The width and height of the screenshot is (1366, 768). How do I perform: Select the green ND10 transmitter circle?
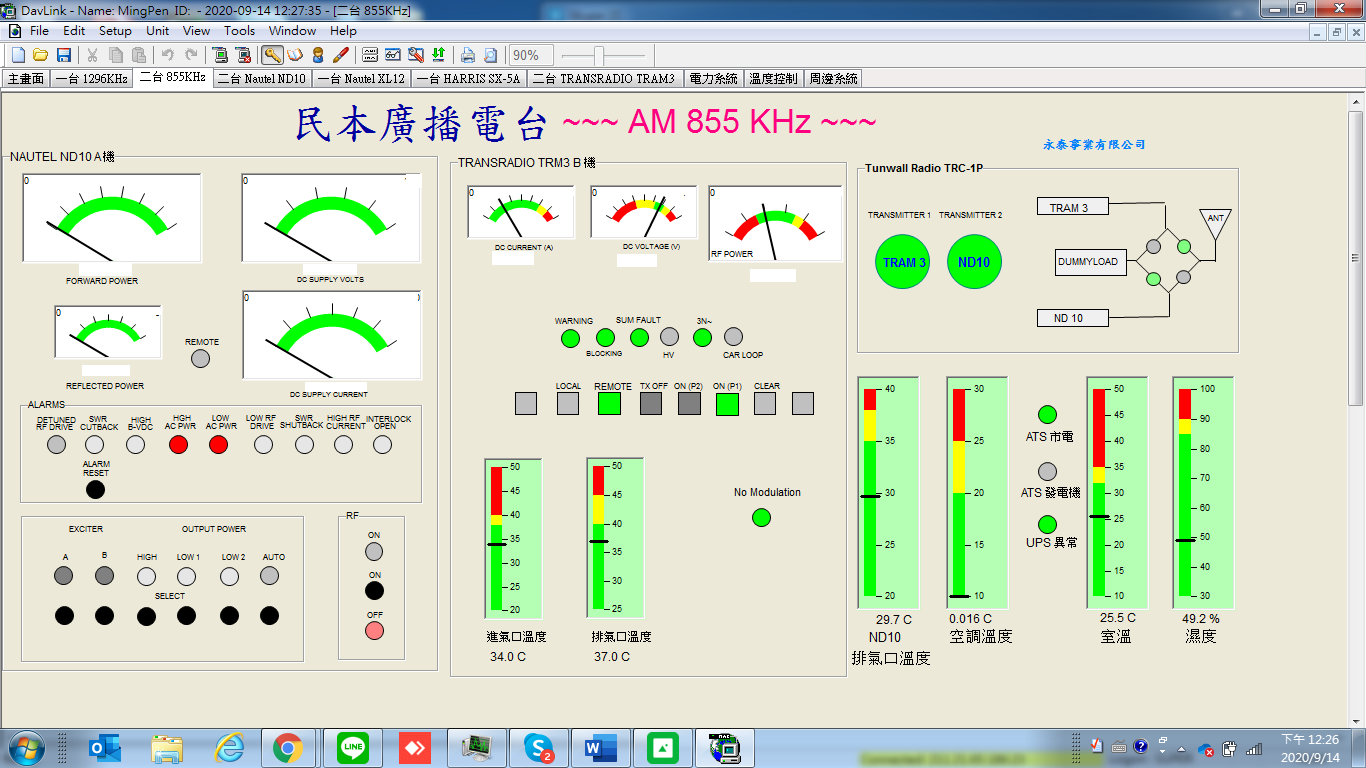tap(974, 262)
